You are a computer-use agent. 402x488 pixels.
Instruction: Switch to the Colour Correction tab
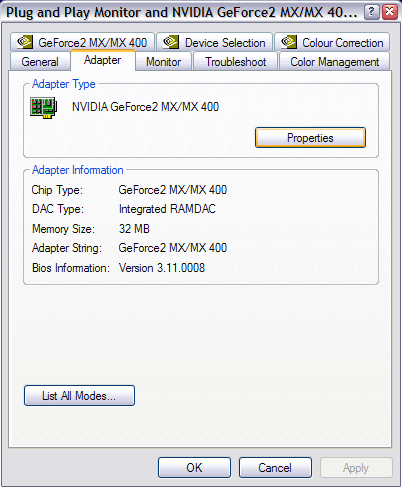[332, 42]
